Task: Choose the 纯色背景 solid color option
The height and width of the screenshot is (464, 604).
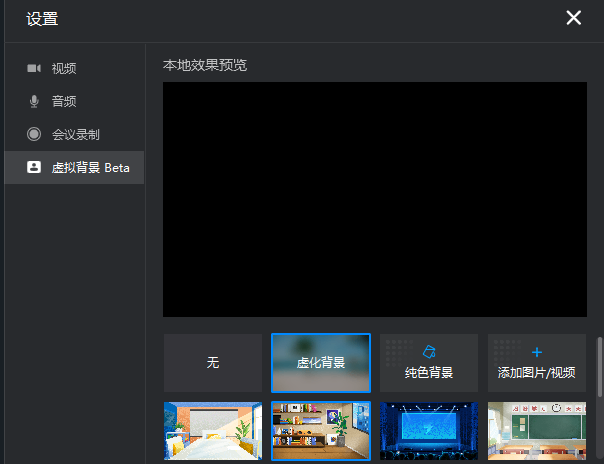Action: (429, 364)
